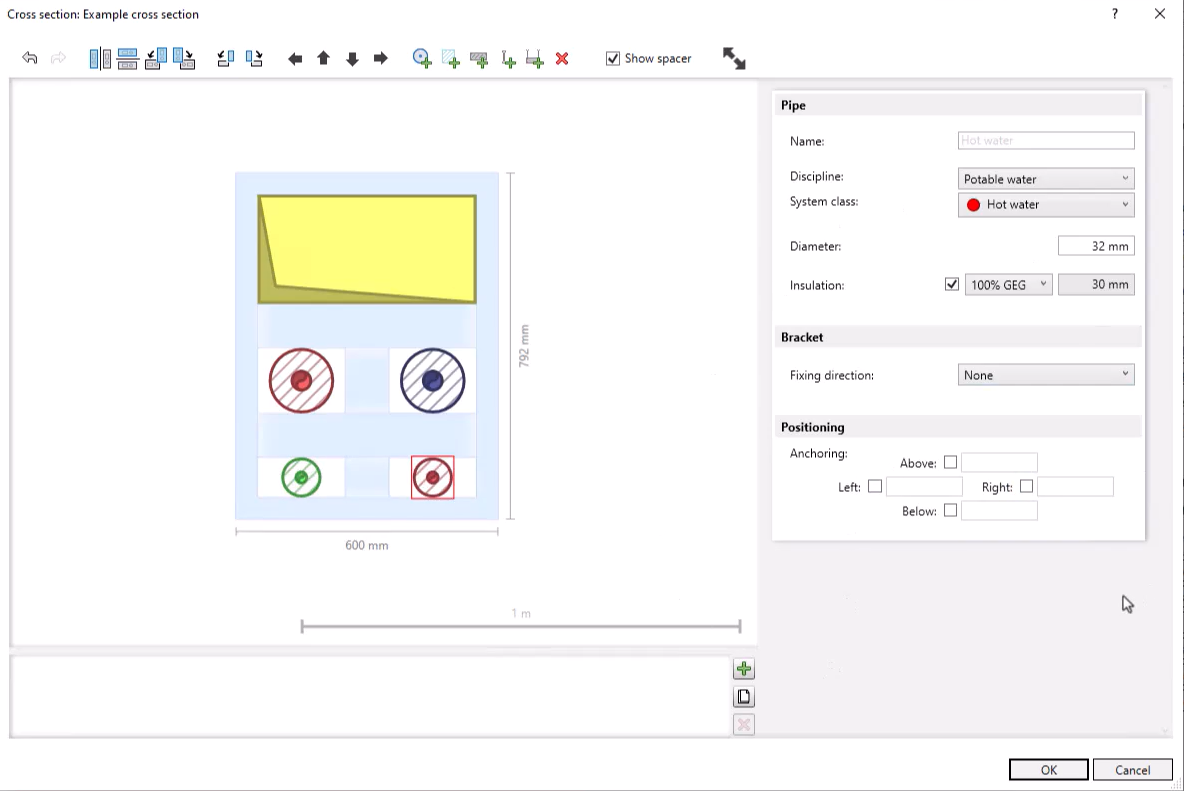The width and height of the screenshot is (1184, 791).
Task: Toggle the Show spacer checkbox
Action: tap(613, 59)
